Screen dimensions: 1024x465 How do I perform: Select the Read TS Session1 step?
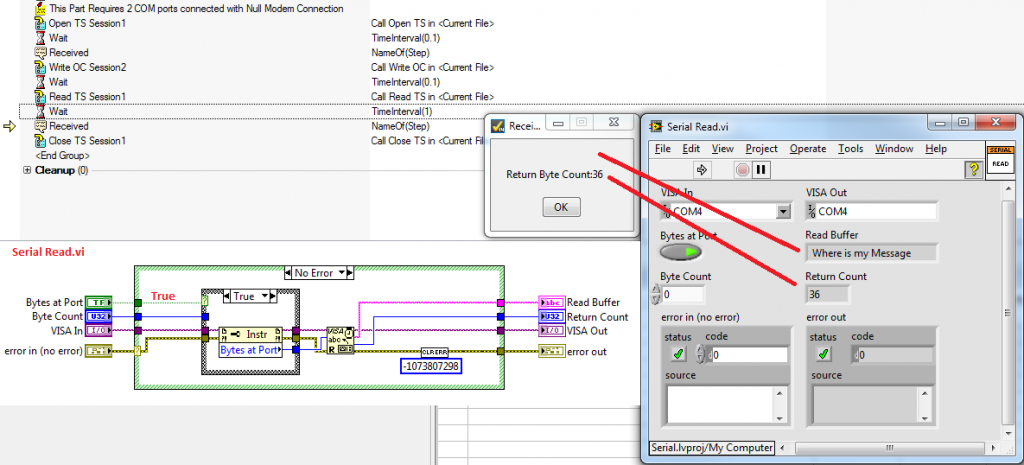click(x=88, y=97)
